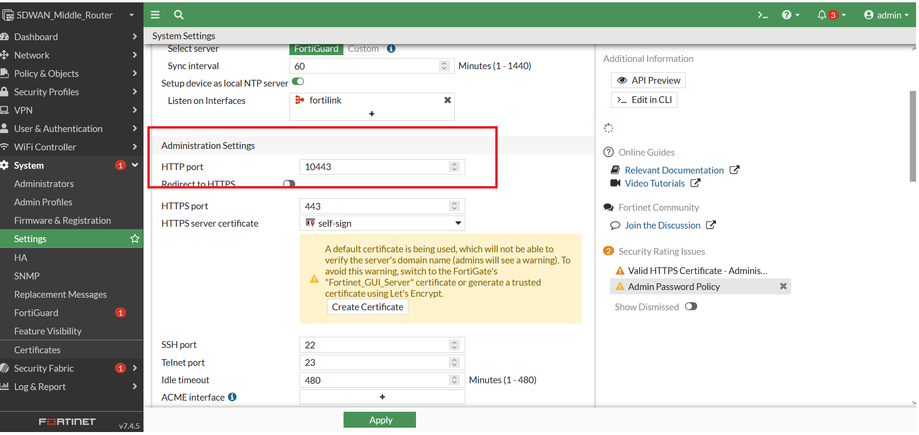Expand the Policy & Objects menu
This screenshot has height=435, width=919.
point(72,73)
